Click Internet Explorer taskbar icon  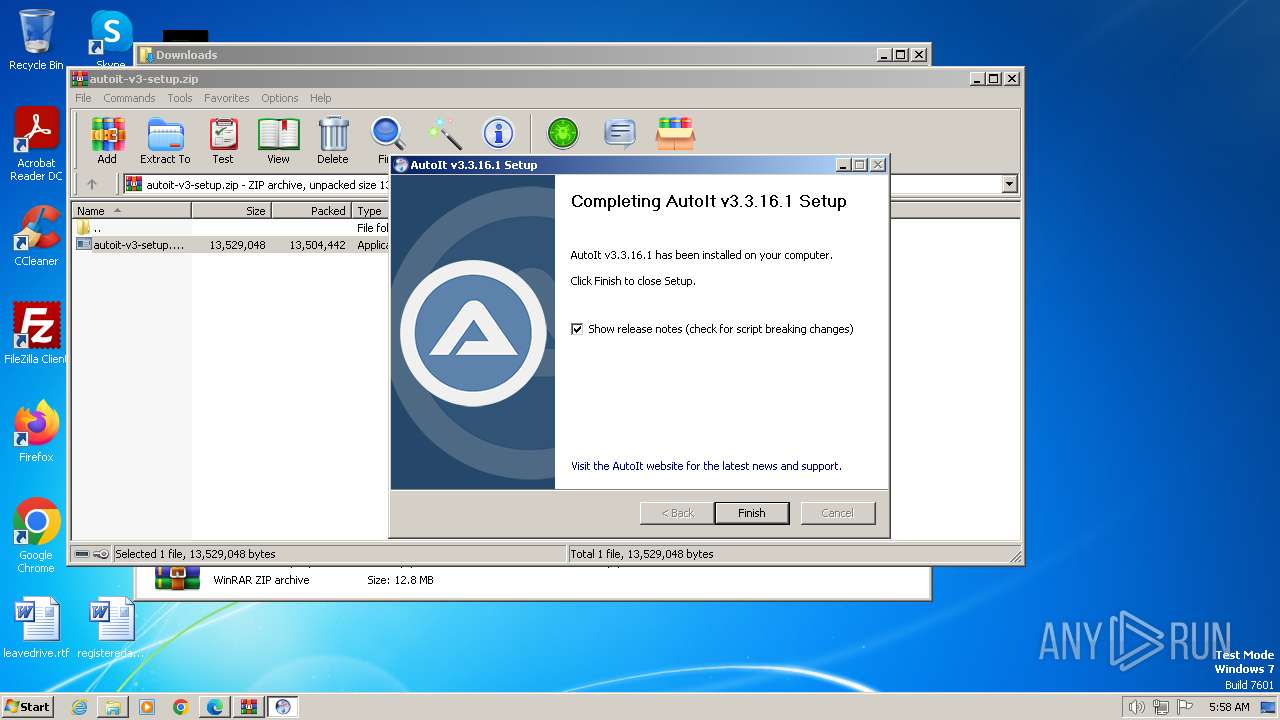click(79, 707)
